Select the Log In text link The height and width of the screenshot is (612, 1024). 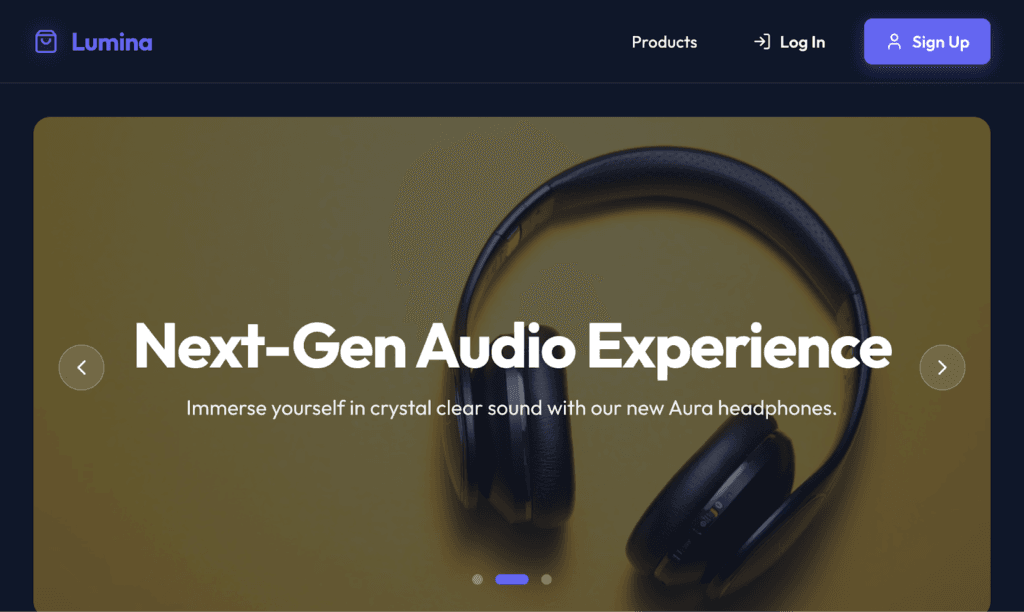click(x=802, y=42)
